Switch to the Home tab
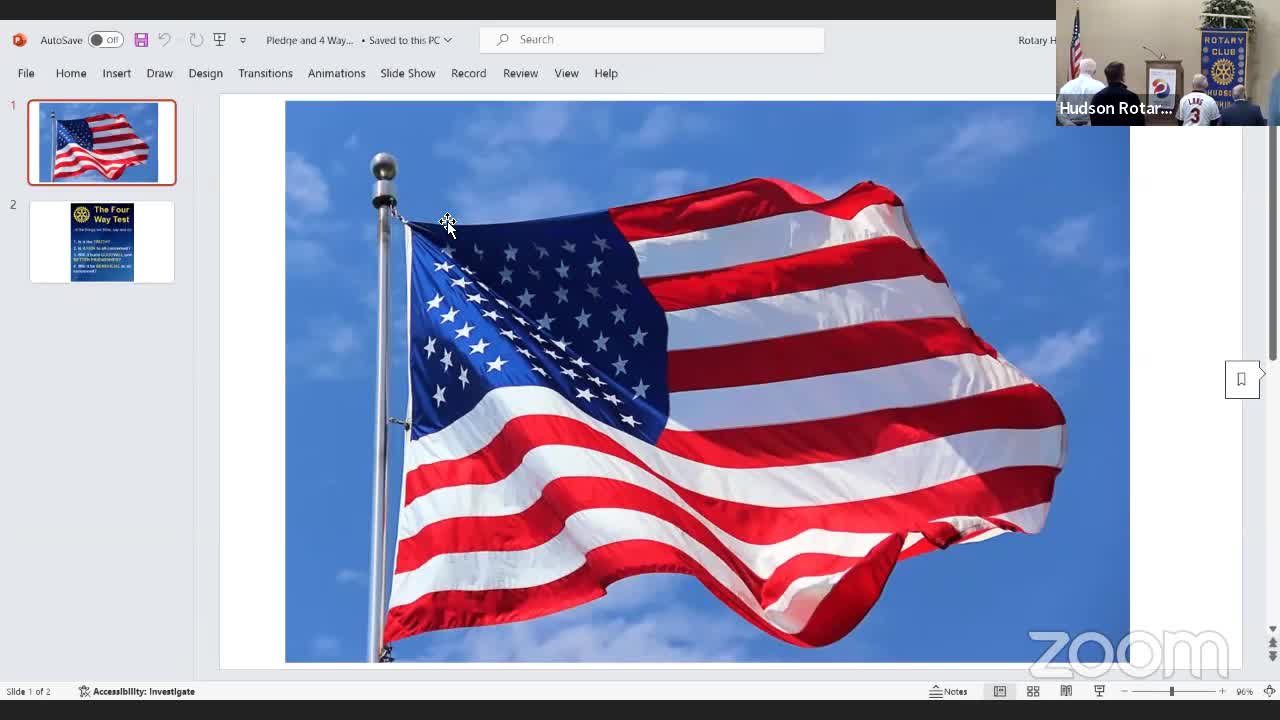Image resolution: width=1280 pixels, height=720 pixels. pyautogui.click(x=71, y=73)
